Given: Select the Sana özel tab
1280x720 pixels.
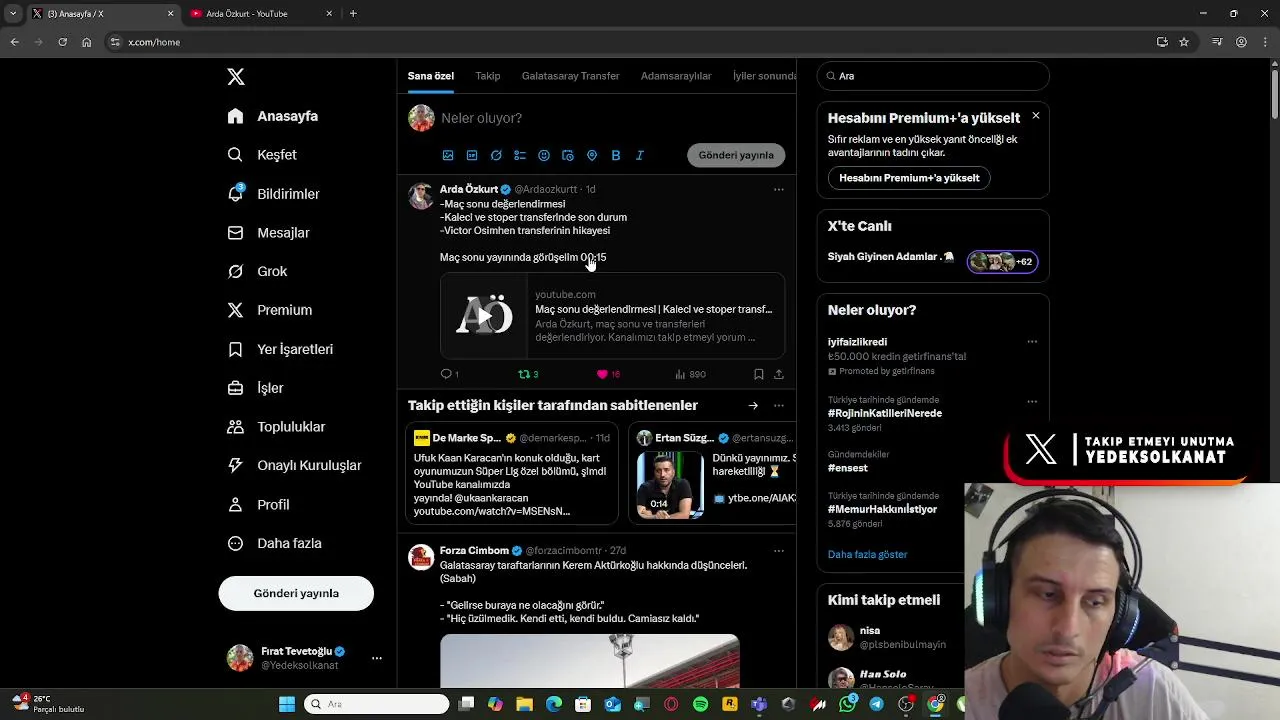Looking at the screenshot, I should [431, 76].
